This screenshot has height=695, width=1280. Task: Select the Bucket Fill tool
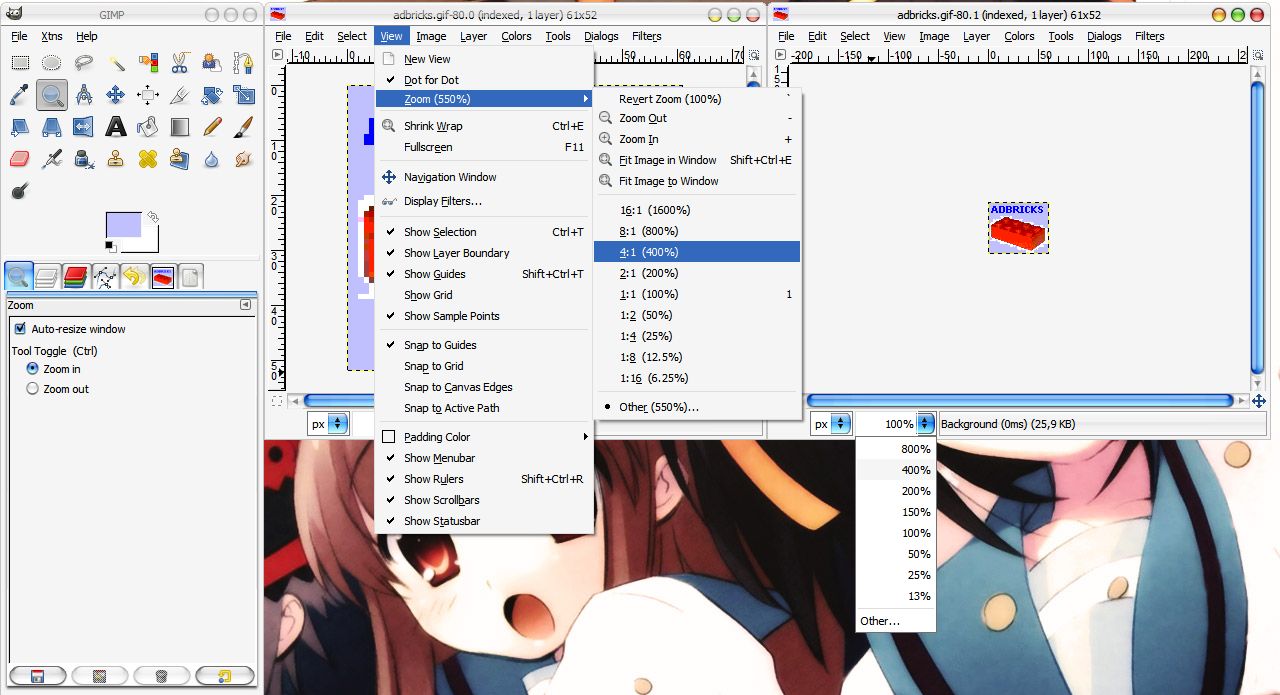pos(148,127)
